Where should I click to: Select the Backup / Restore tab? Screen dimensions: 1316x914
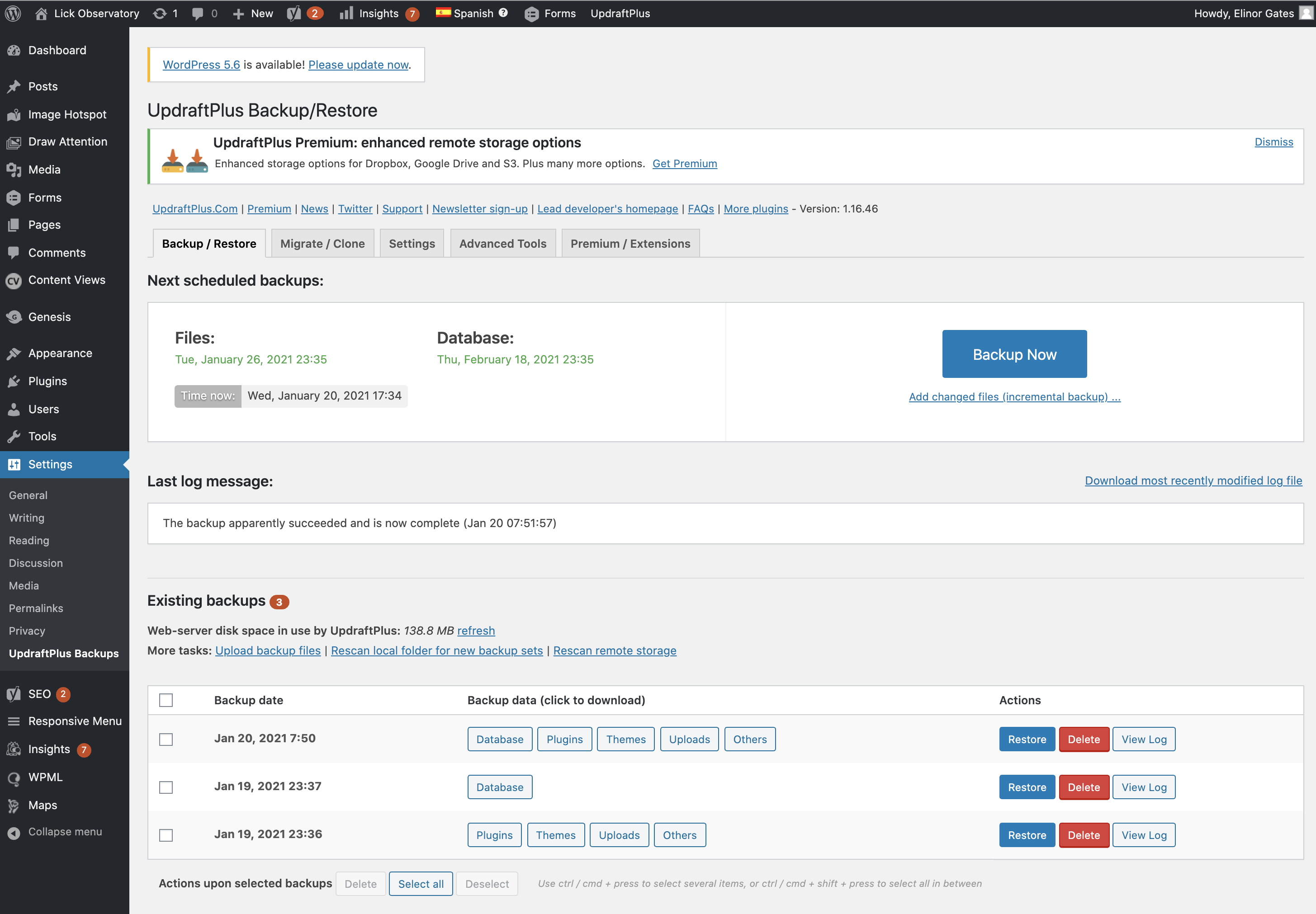[209, 243]
